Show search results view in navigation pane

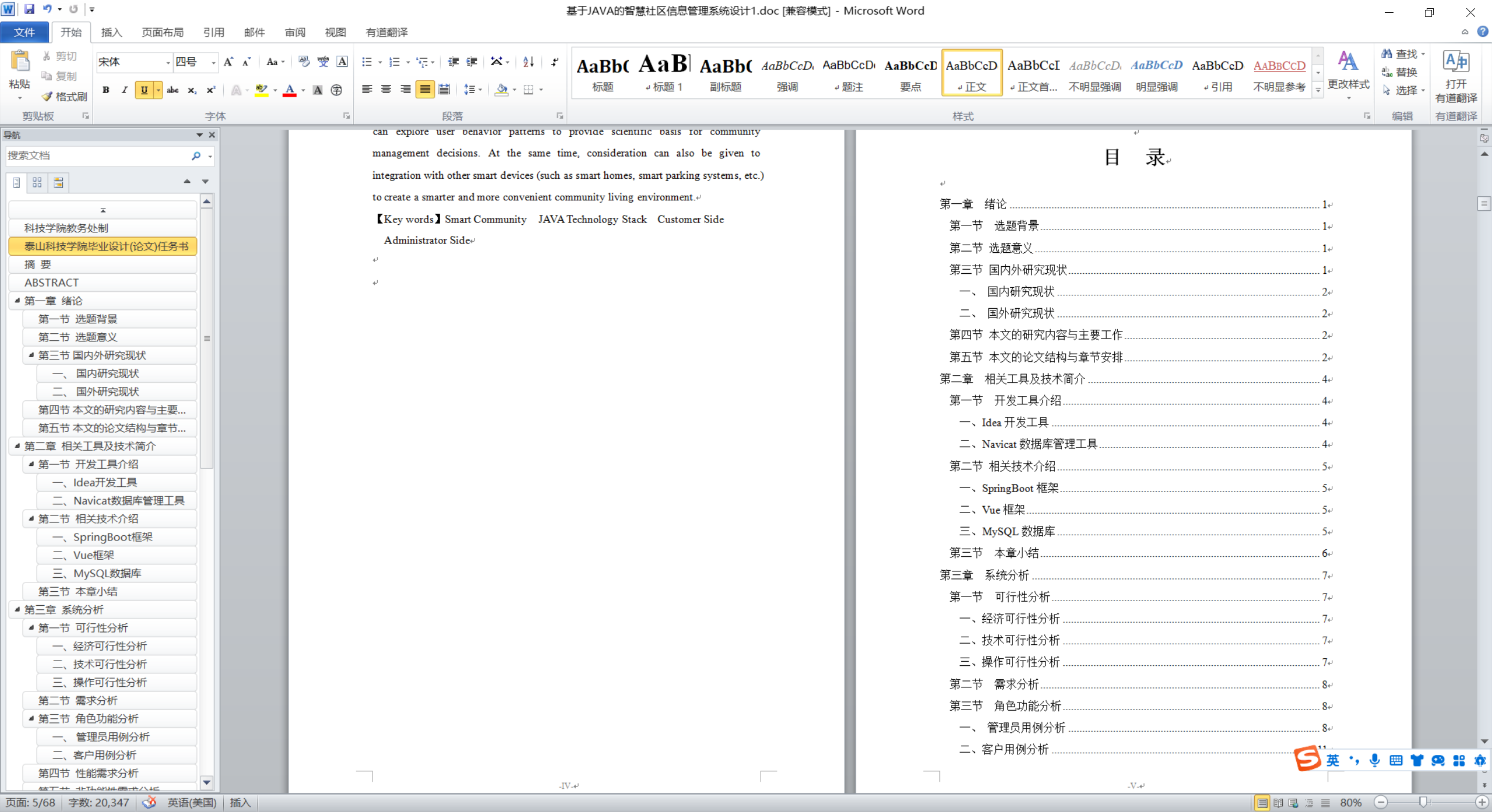(58, 182)
